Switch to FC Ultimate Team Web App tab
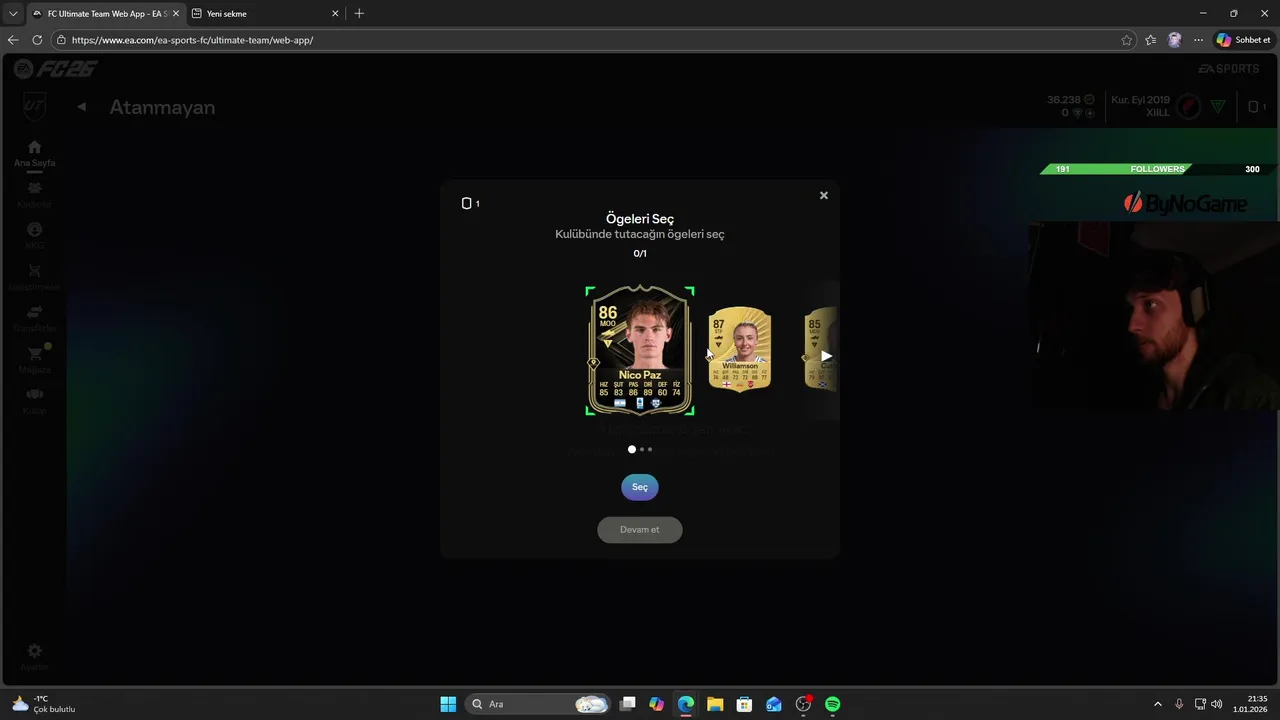Screen dimensions: 1280x720 [x=105, y=14]
